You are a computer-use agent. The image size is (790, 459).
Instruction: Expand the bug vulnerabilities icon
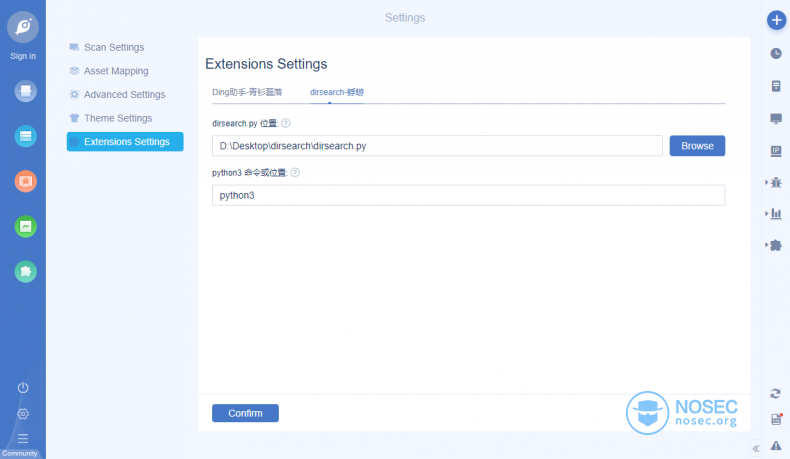tap(775, 182)
